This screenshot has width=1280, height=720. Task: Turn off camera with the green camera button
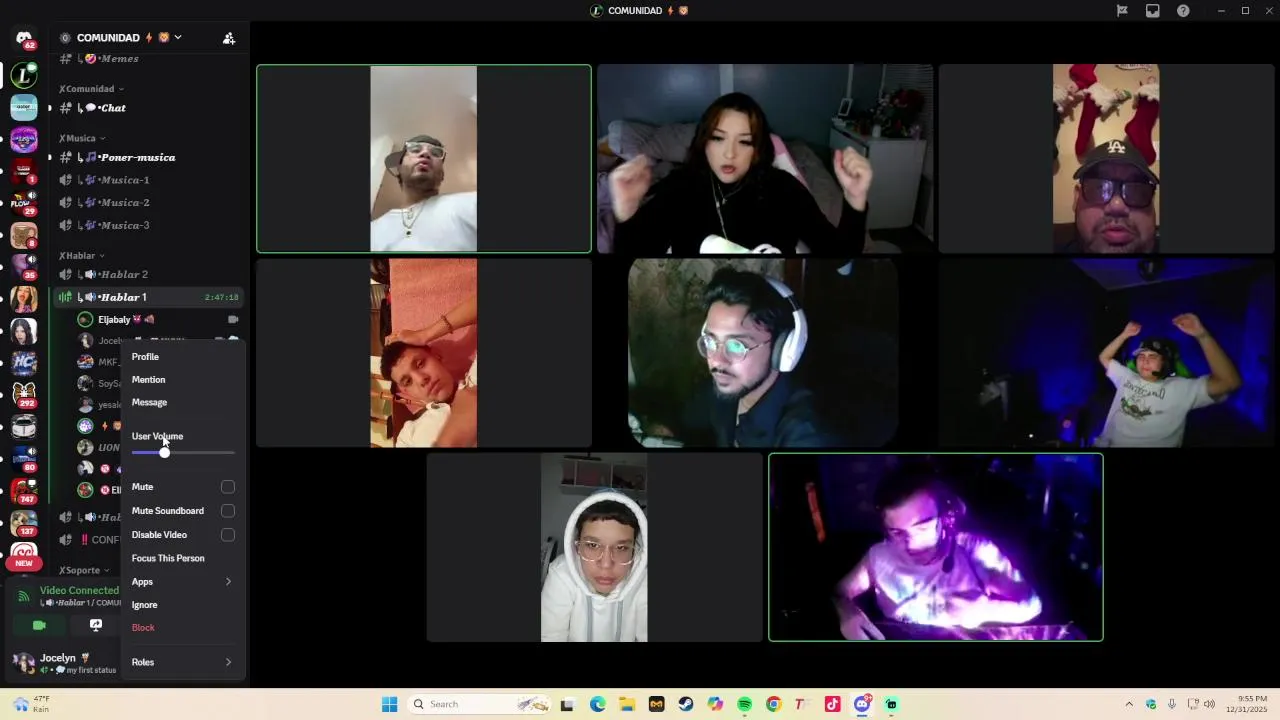click(x=39, y=625)
